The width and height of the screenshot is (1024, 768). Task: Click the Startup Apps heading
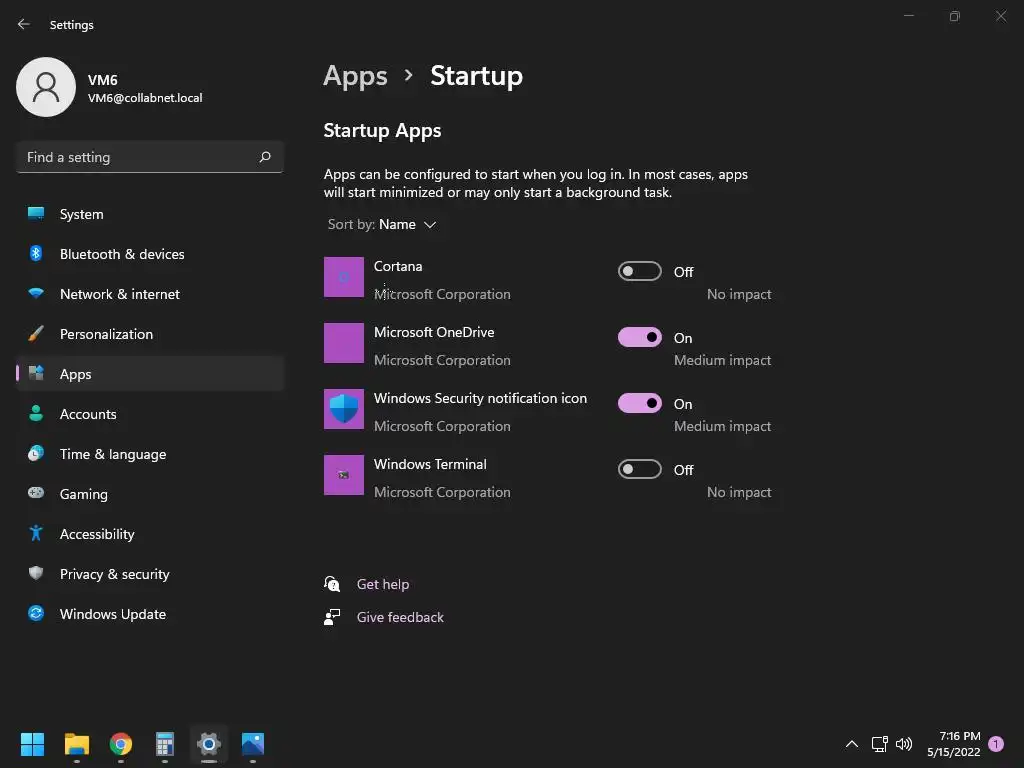tap(382, 131)
